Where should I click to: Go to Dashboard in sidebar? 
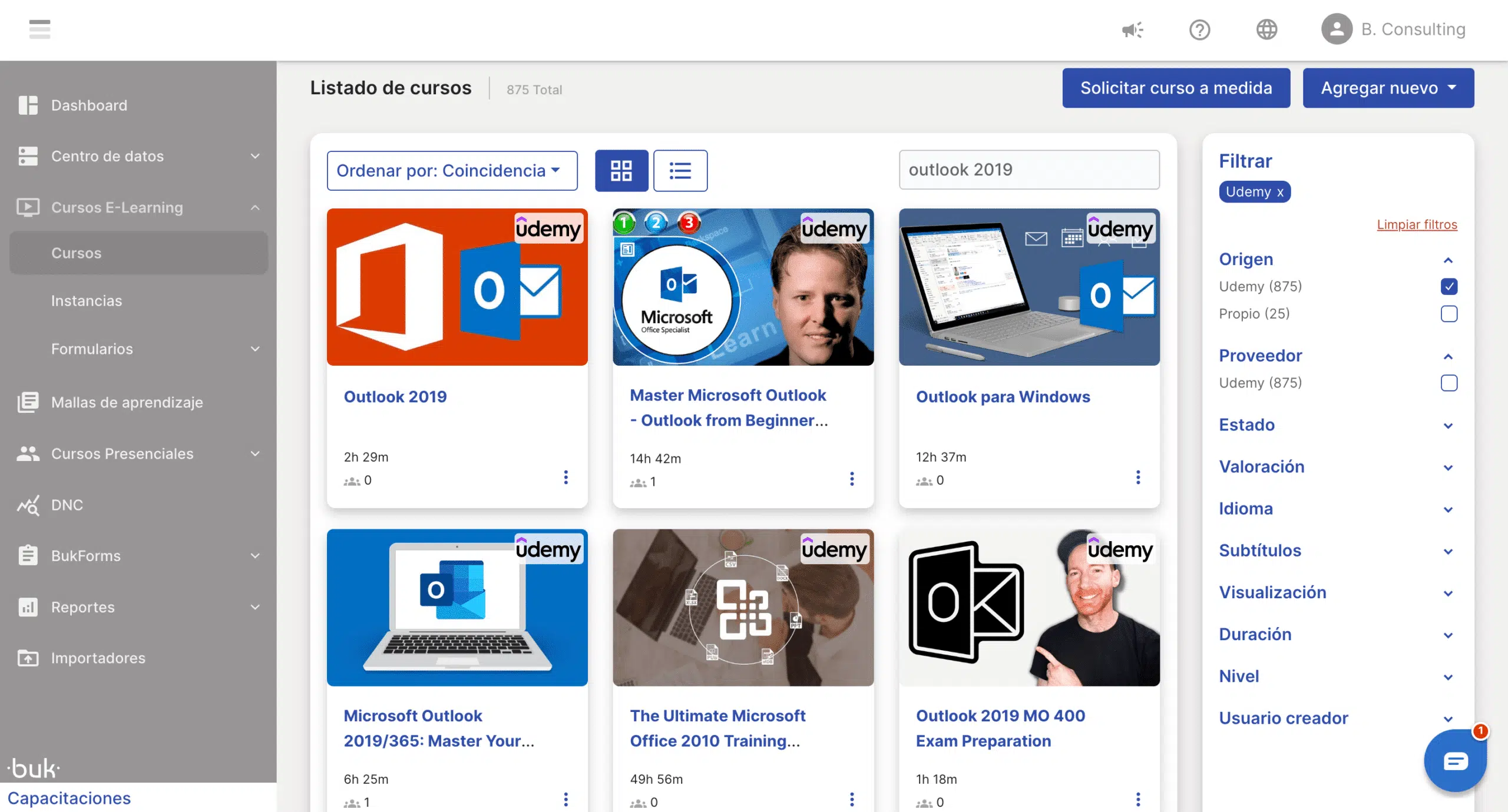[x=89, y=105]
